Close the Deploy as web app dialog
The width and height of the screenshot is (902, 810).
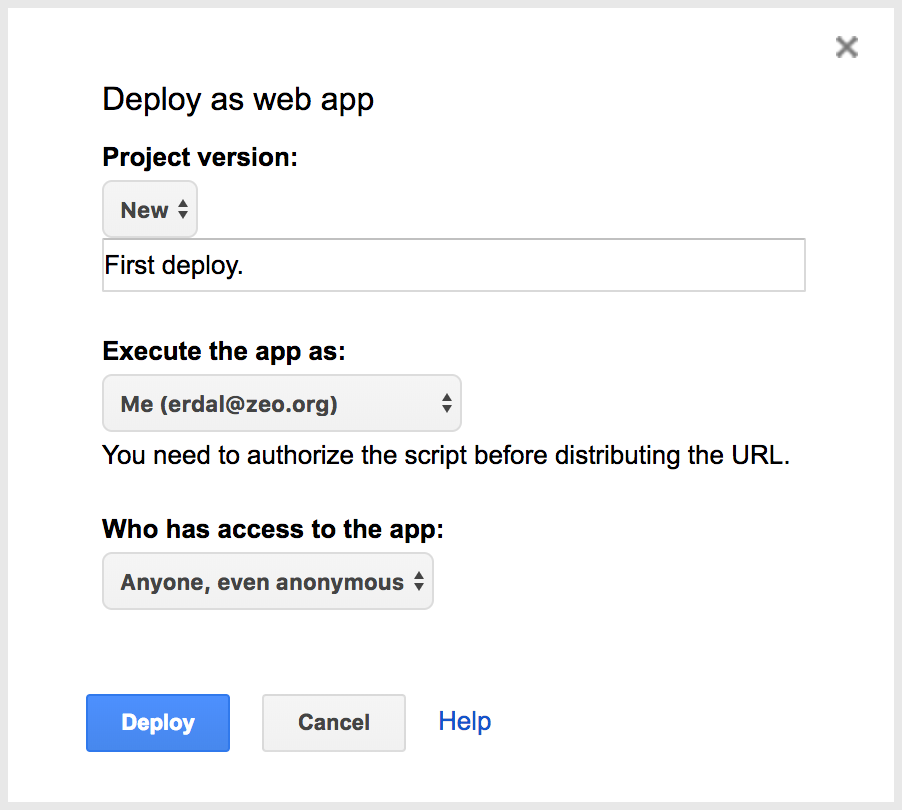tap(847, 47)
